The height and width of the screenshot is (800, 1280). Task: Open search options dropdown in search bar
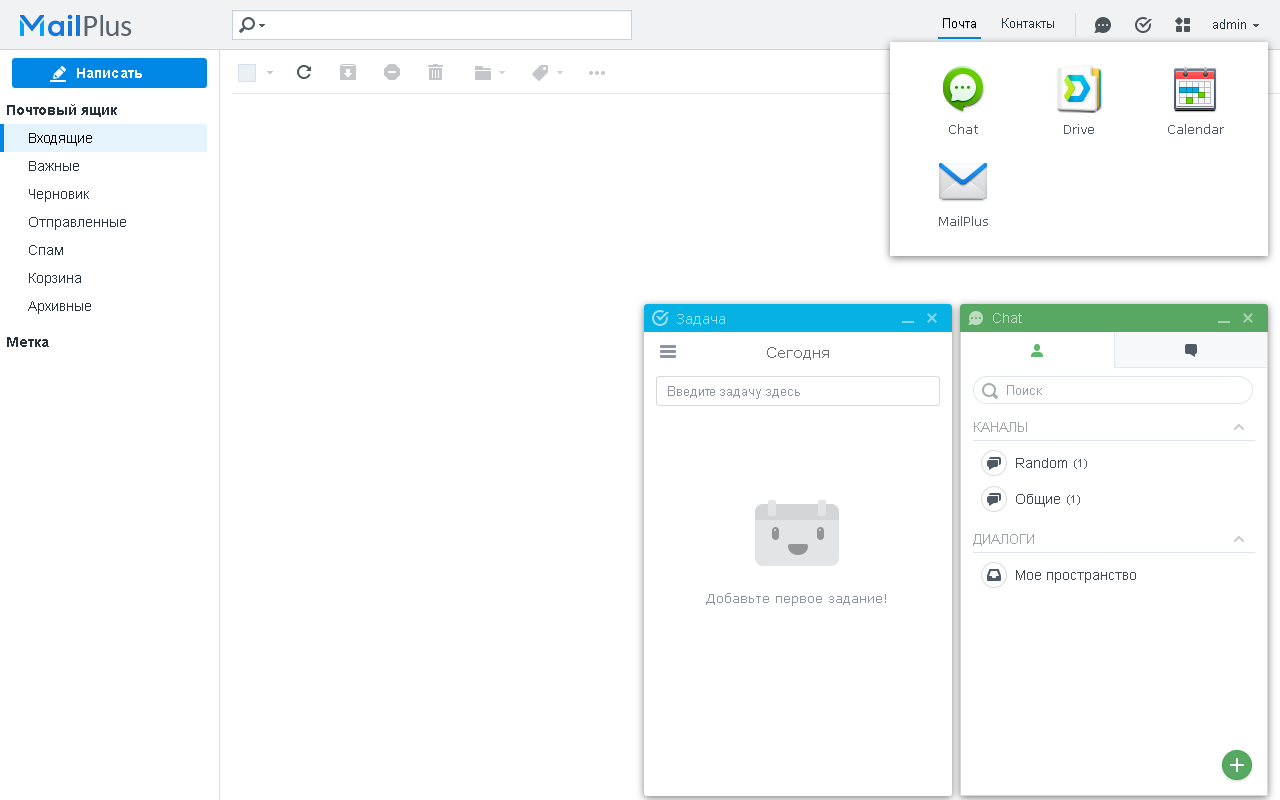click(252, 25)
